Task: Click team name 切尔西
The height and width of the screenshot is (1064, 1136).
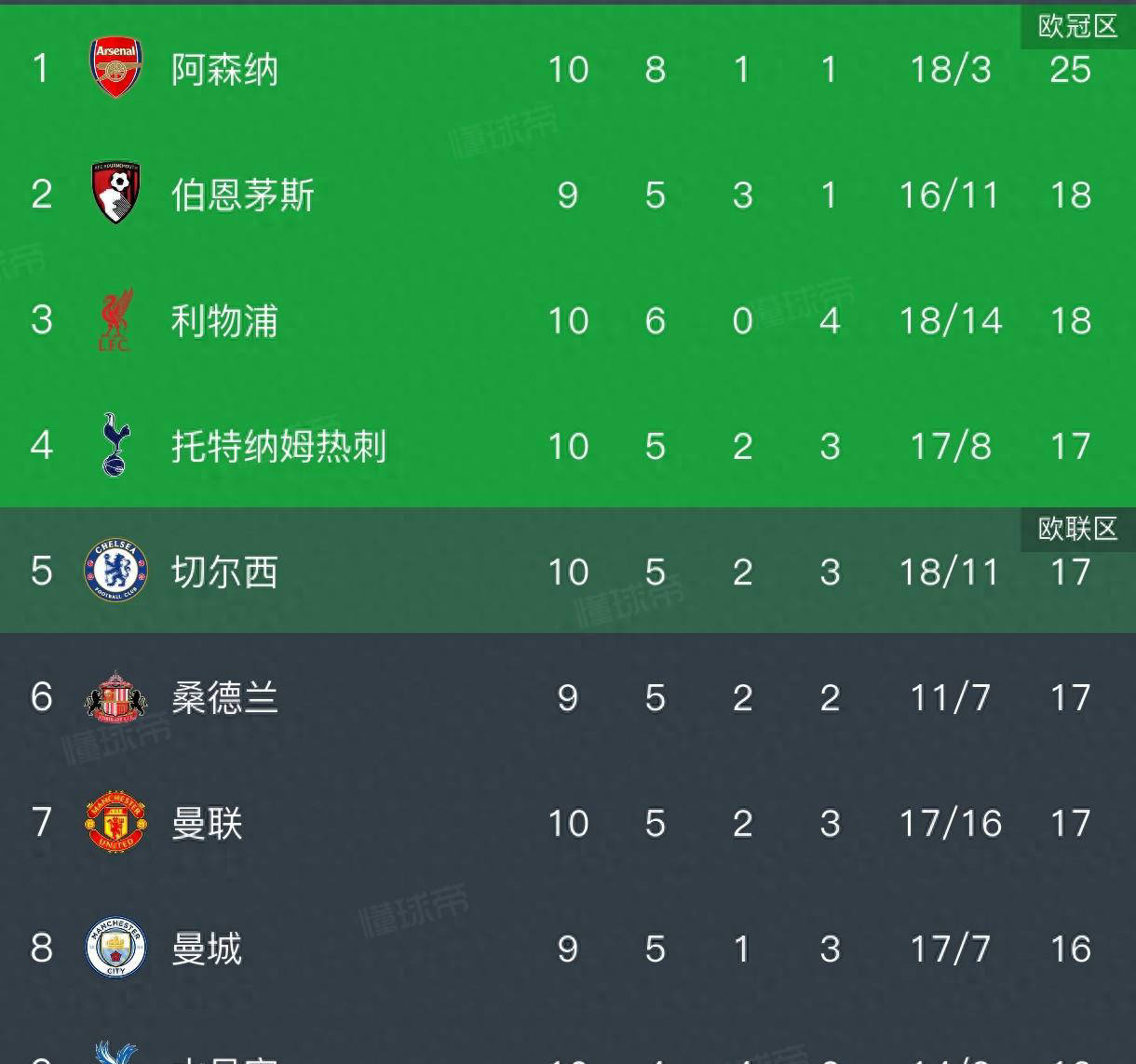Action: [224, 572]
